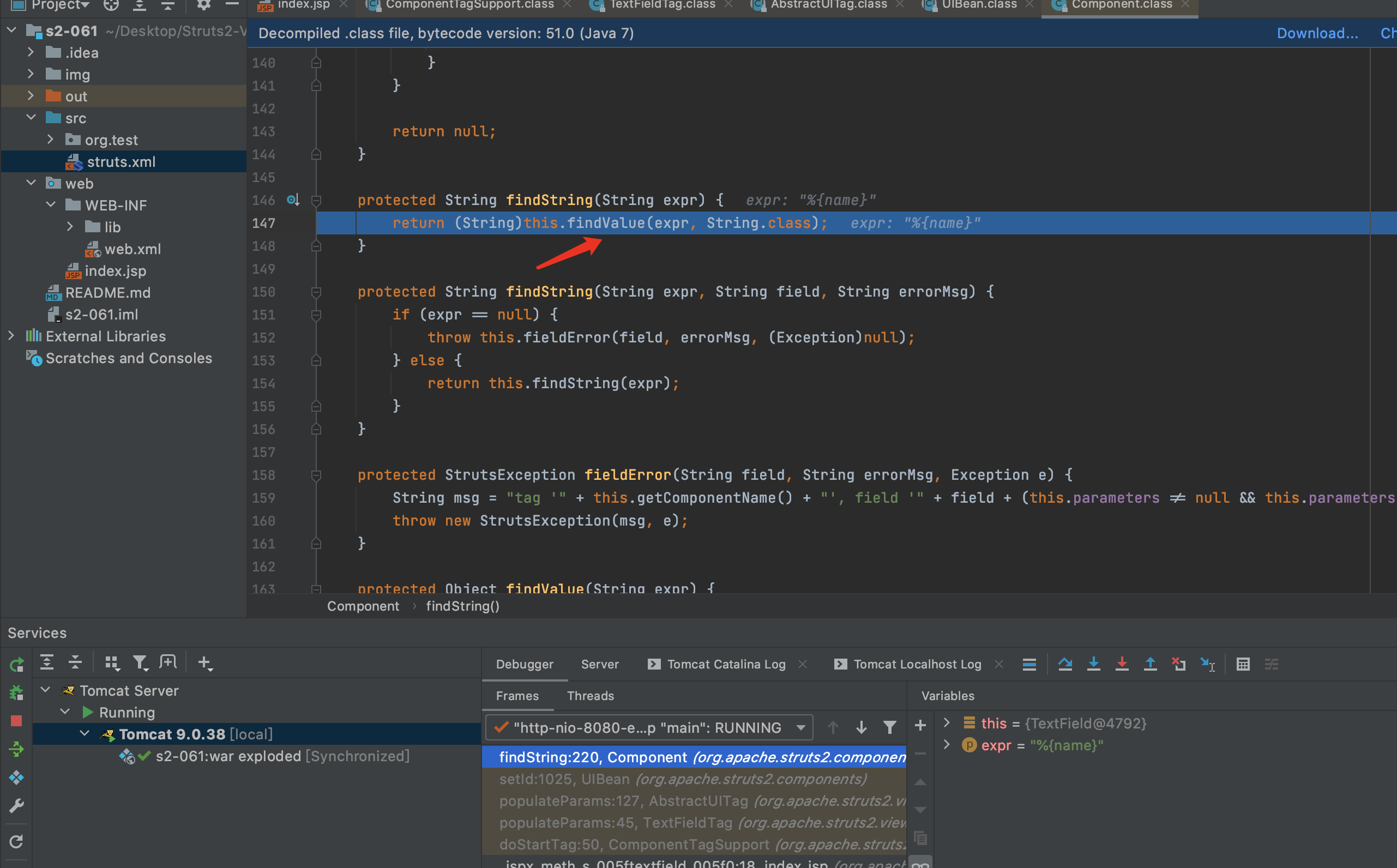The height and width of the screenshot is (868, 1397).
Task: Open project settings gear icon
Action: [x=204, y=4]
